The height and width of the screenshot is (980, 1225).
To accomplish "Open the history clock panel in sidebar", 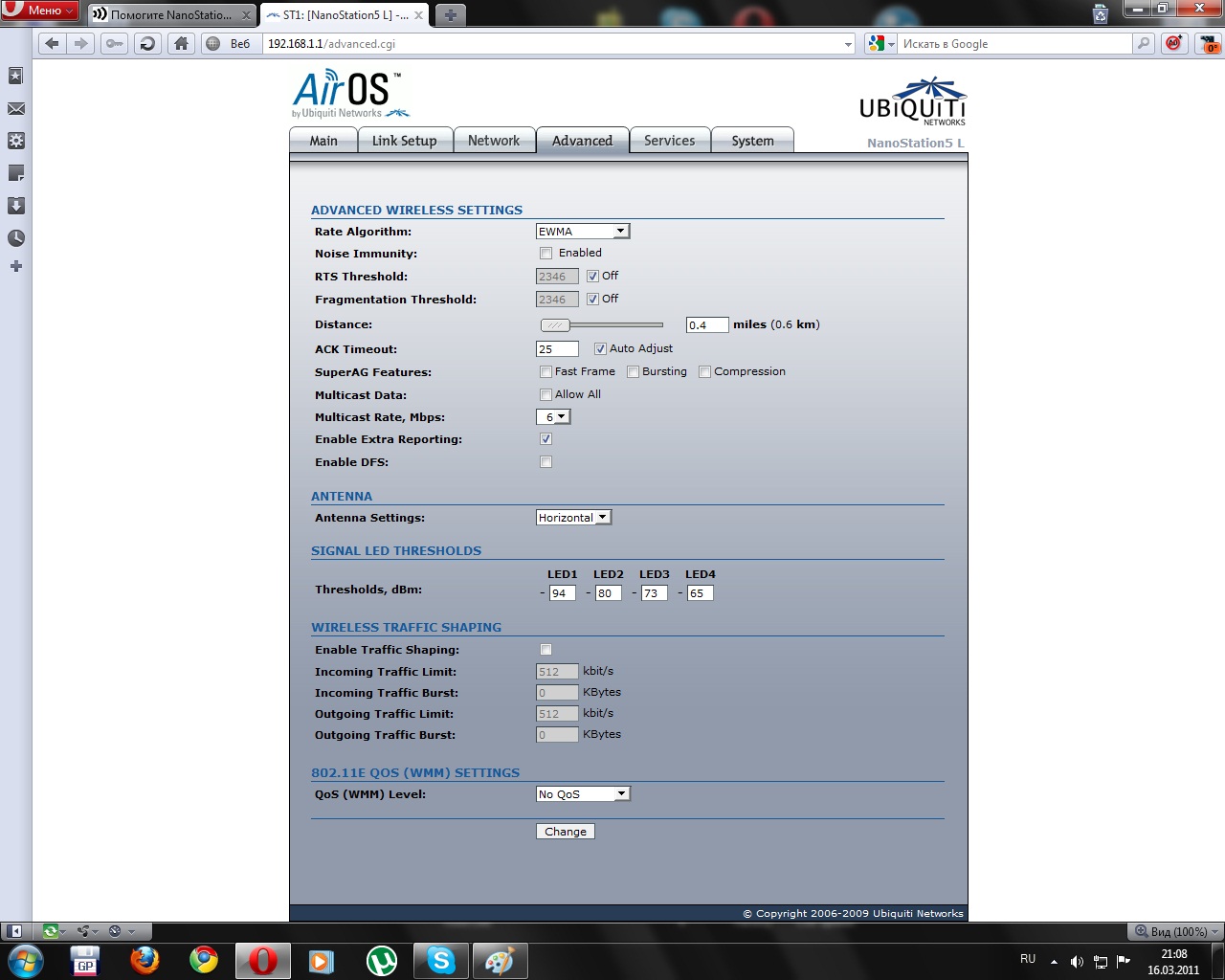I will pyautogui.click(x=16, y=238).
